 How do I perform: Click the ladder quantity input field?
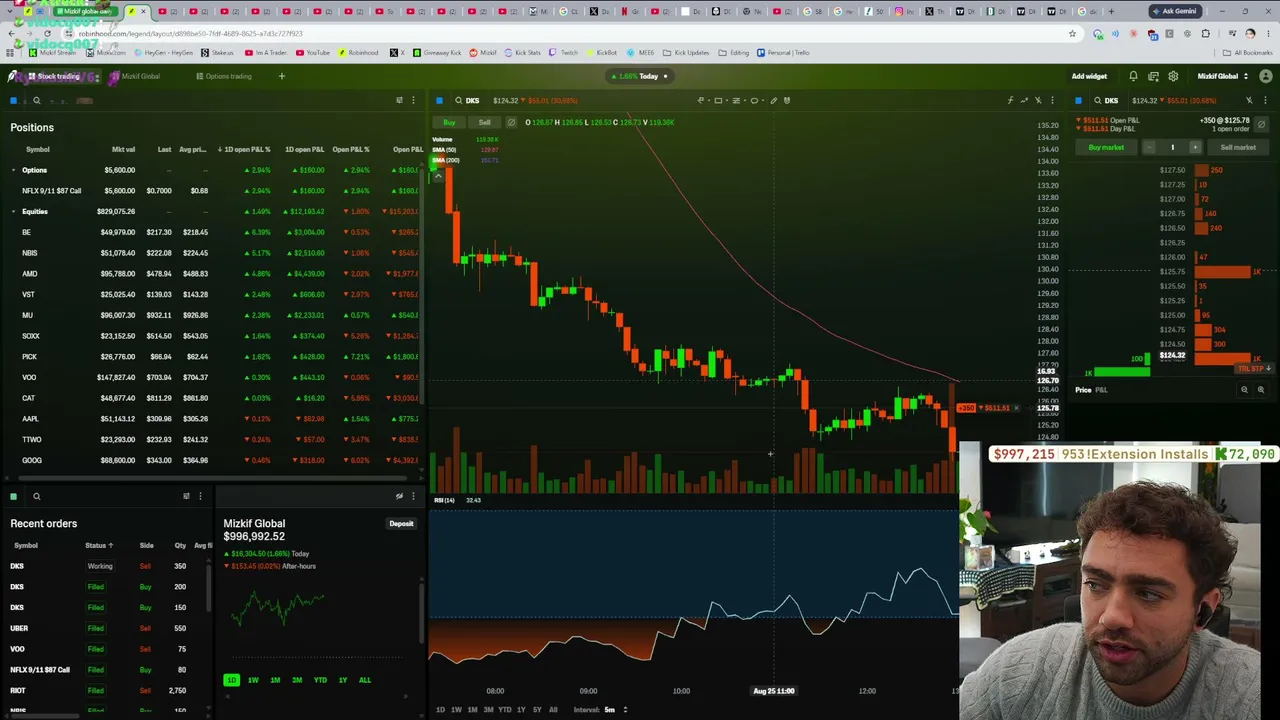coord(1172,147)
